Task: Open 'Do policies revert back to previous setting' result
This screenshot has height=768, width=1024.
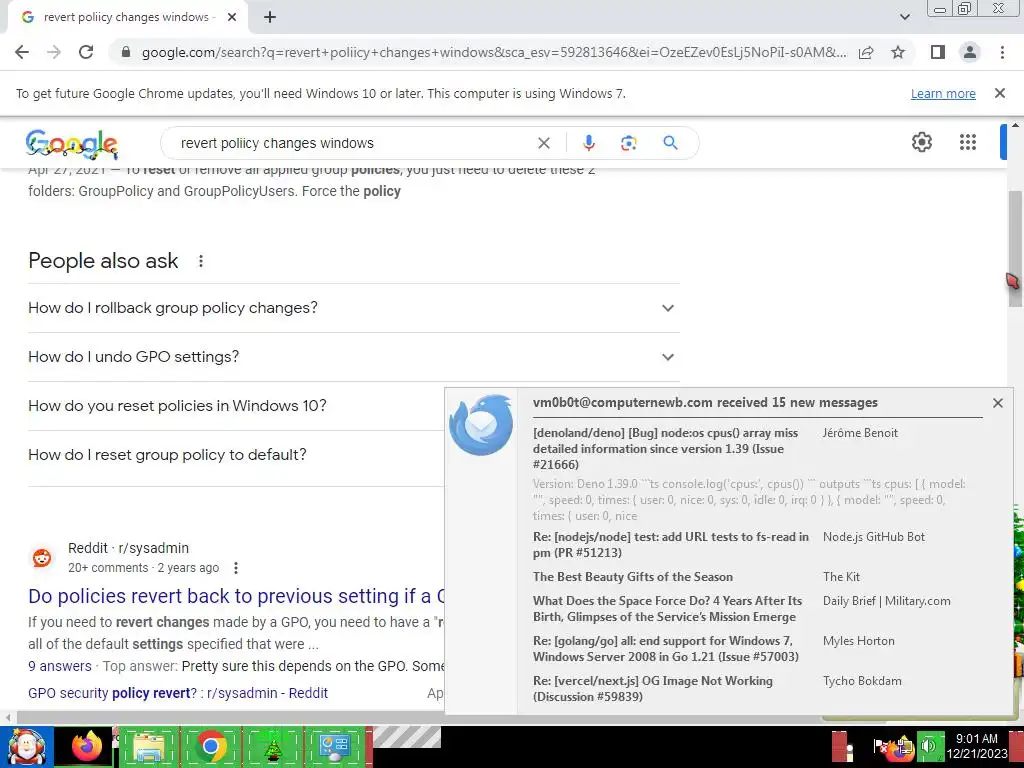Action: tap(236, 596)
